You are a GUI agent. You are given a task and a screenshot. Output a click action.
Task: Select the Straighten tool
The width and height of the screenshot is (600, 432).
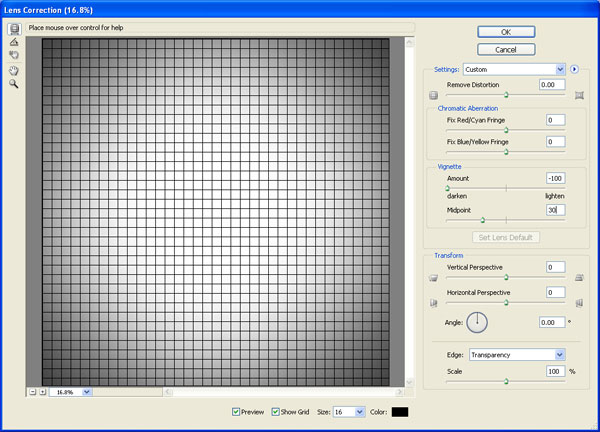[x=14, y=43]
